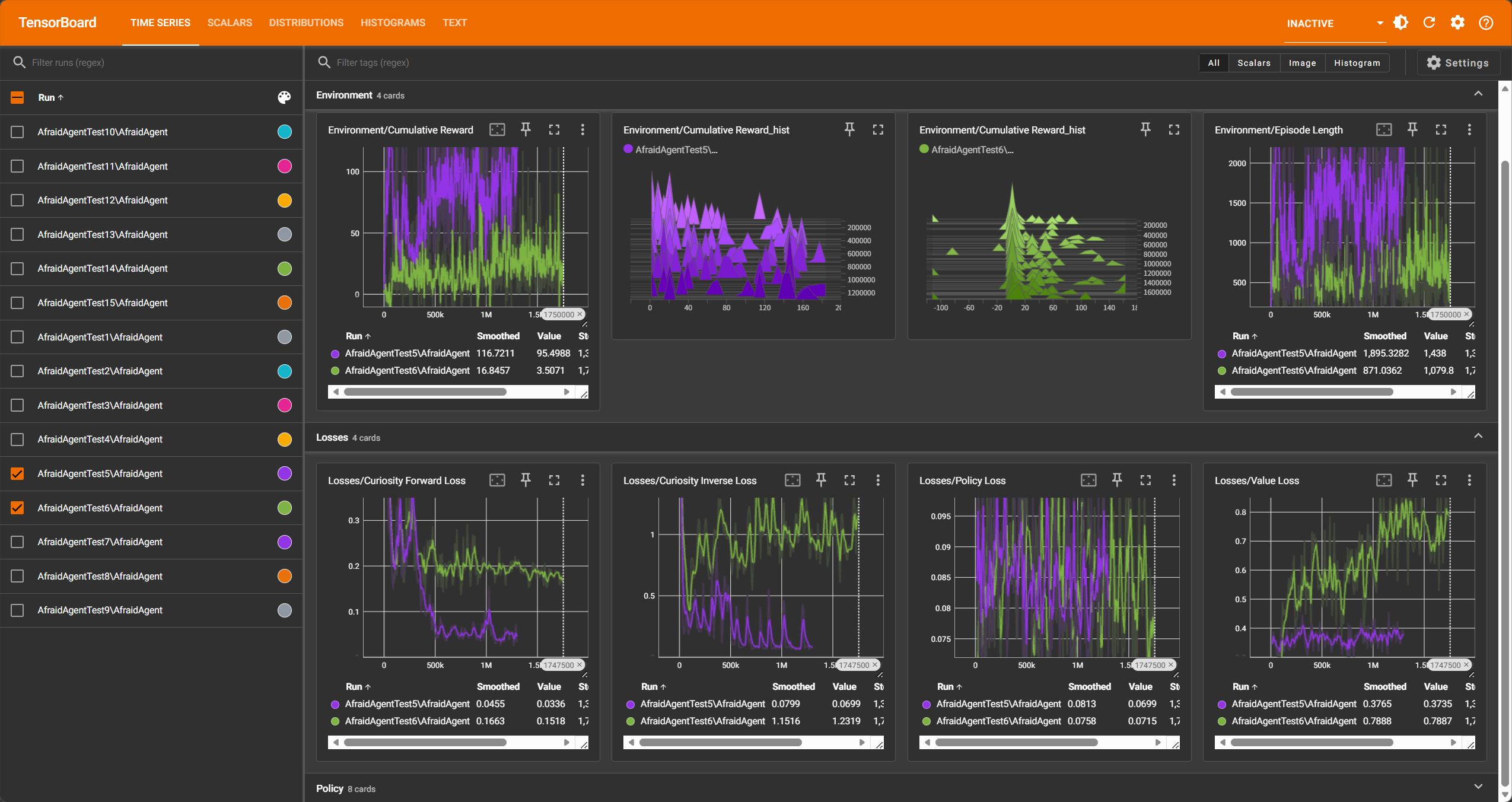Open the INACTIVE plugins dropdown

point(1335,23)
